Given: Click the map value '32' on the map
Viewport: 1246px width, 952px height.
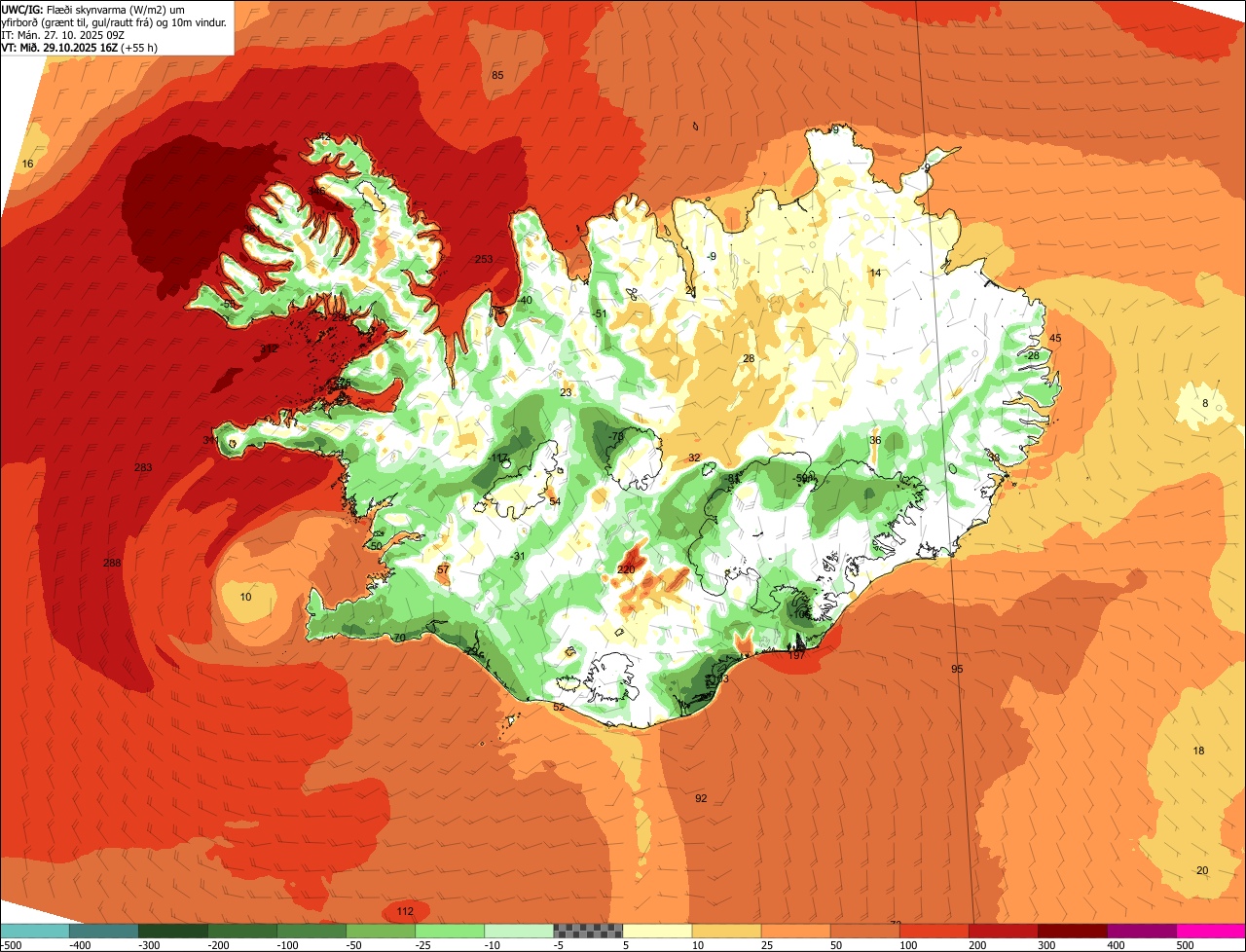Looking at the screenshot, I should tap(694, 458).
